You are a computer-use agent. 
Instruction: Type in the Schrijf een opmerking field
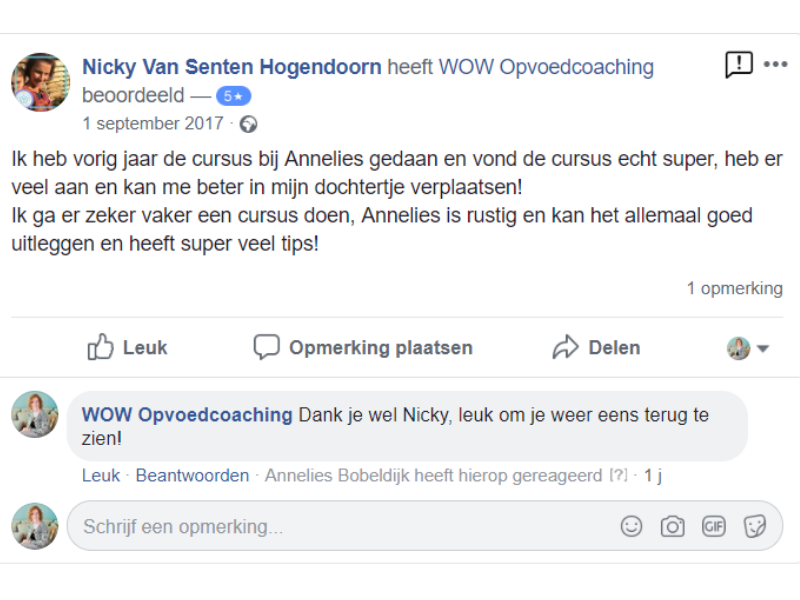click(340, 526)
